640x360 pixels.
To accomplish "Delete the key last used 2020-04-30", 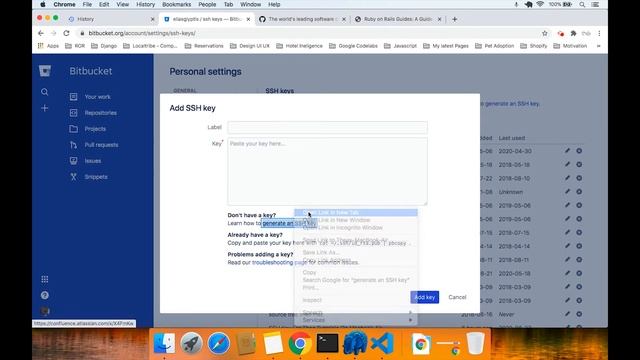I will pyautogui.click(x=579, y=151).
